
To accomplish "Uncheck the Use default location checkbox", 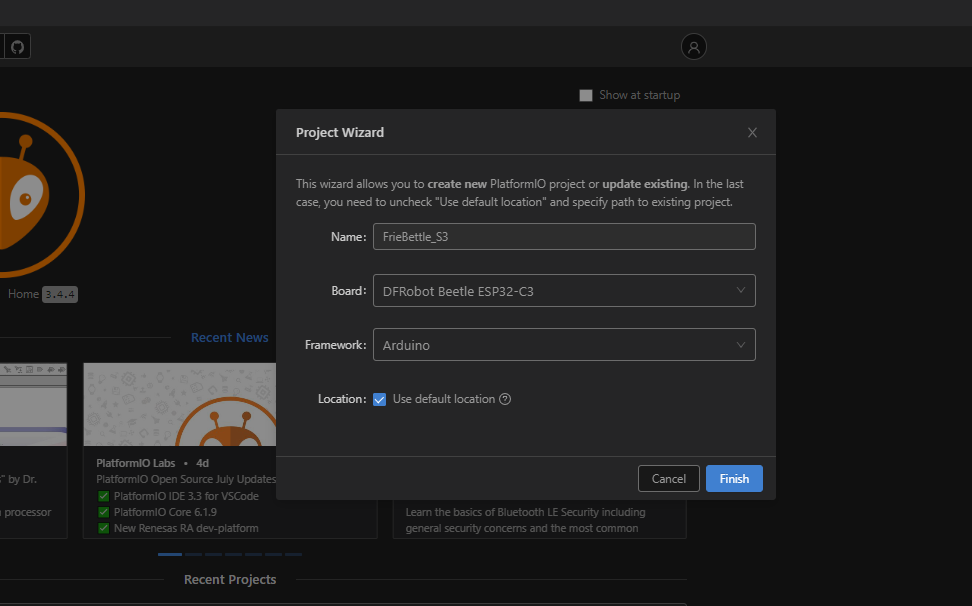I will (379, 400).
